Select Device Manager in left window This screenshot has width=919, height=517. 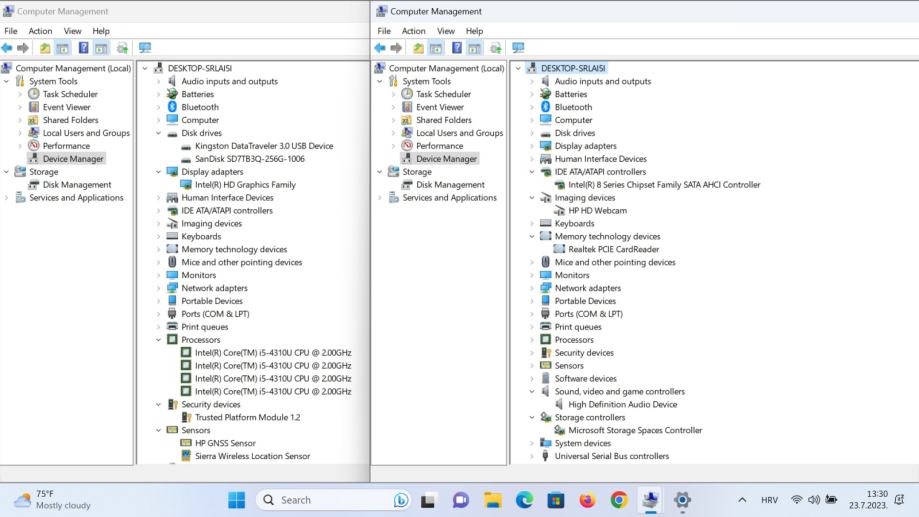73,159
